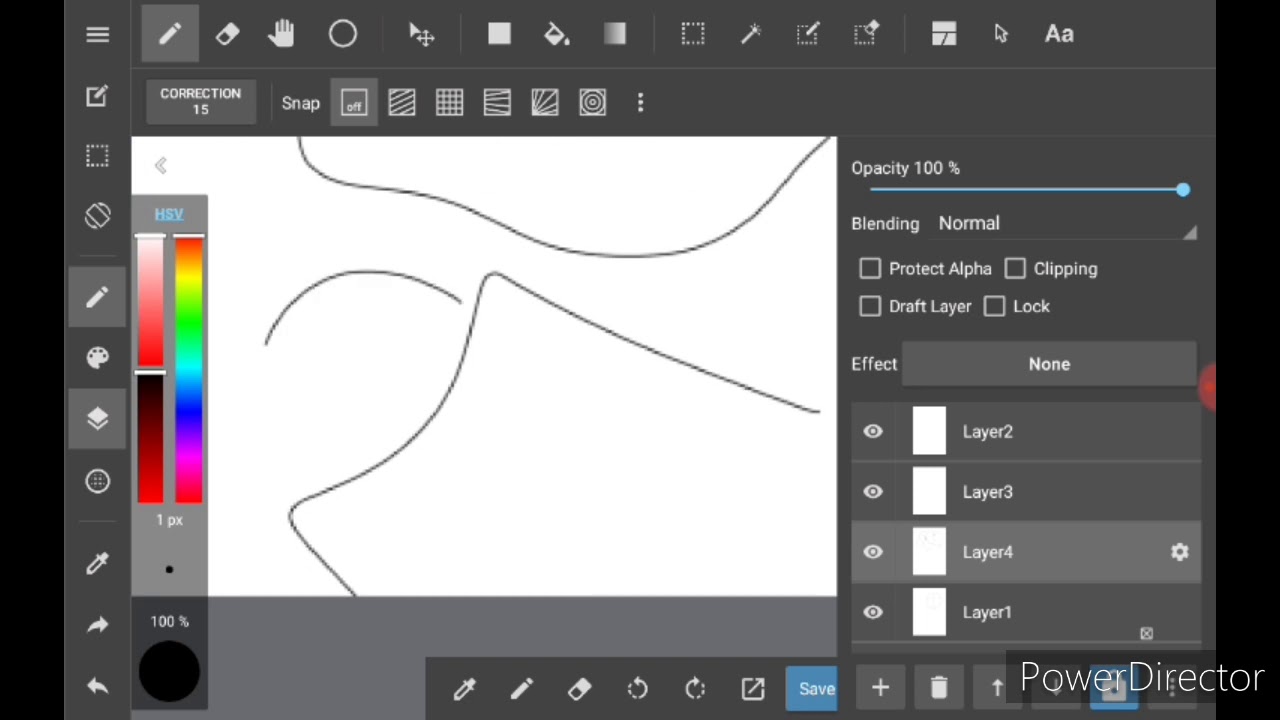Screen dimensions: 1280x720
Task: Enable the radial snap guide
Action: pyautogui.click(x=592, y=102)
